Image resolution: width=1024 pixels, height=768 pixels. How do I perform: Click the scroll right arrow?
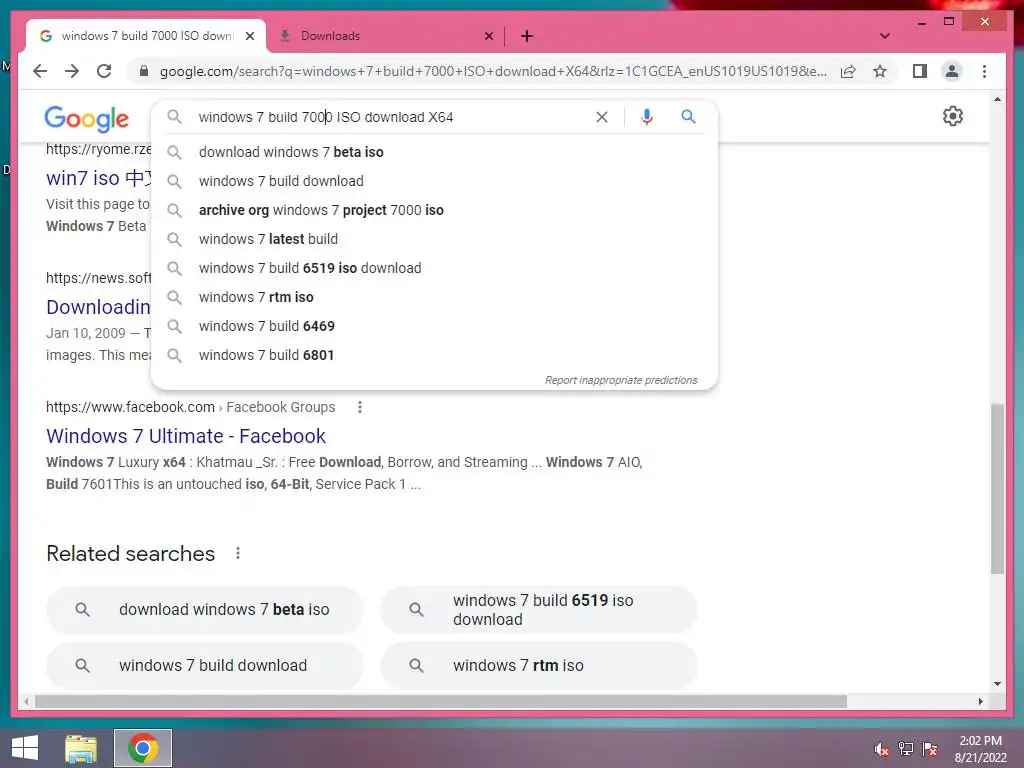coord(980,701)
